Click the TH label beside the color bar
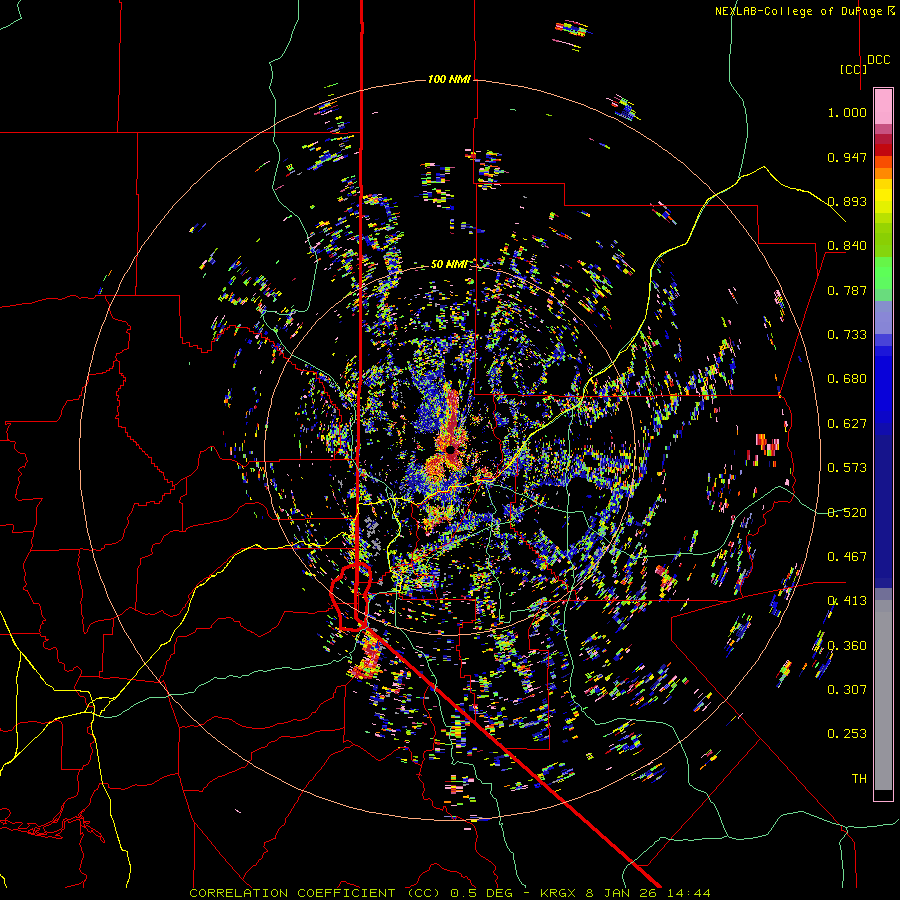 [x=859, y=779]
